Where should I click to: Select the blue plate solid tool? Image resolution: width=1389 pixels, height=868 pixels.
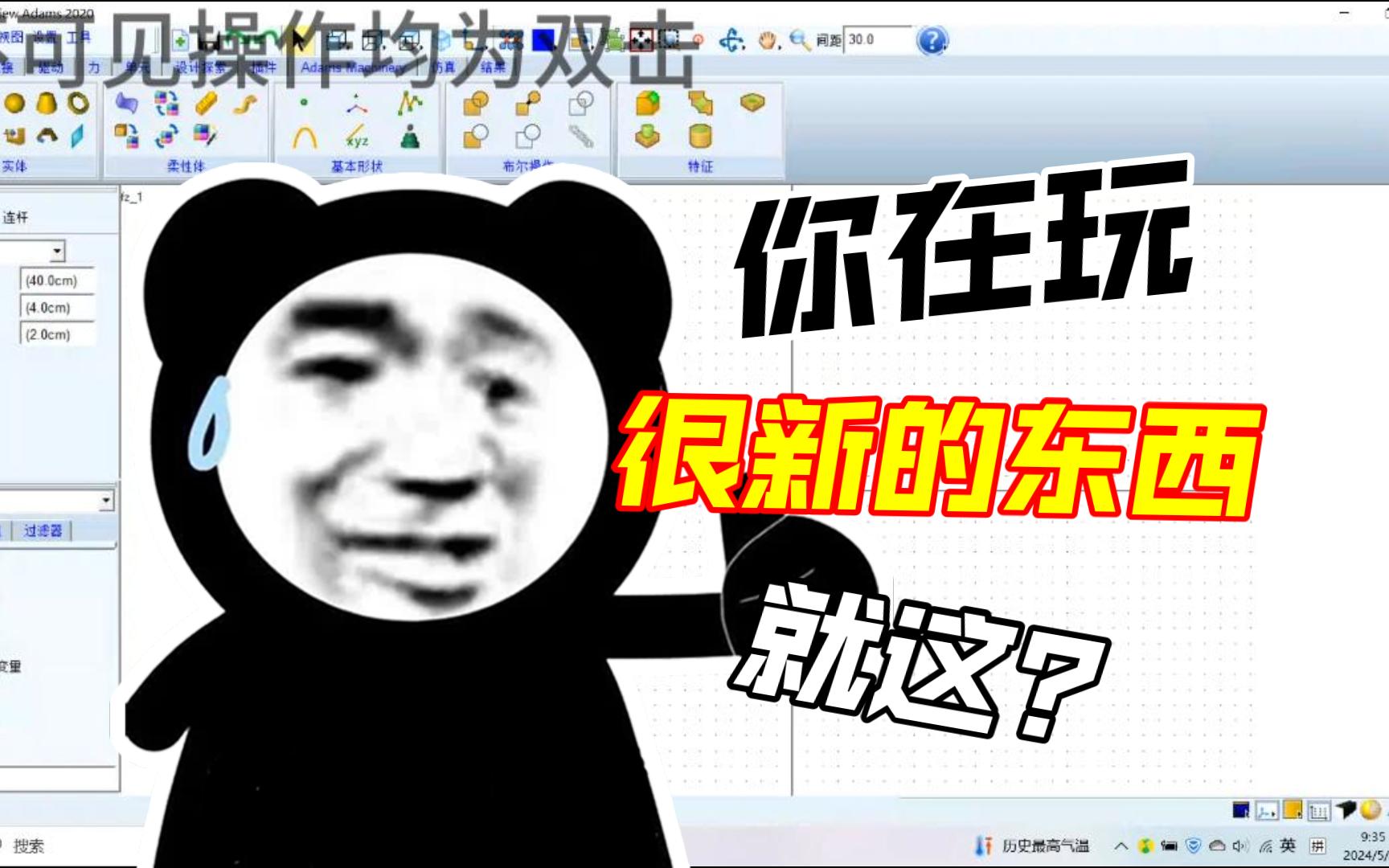point(77,136)
